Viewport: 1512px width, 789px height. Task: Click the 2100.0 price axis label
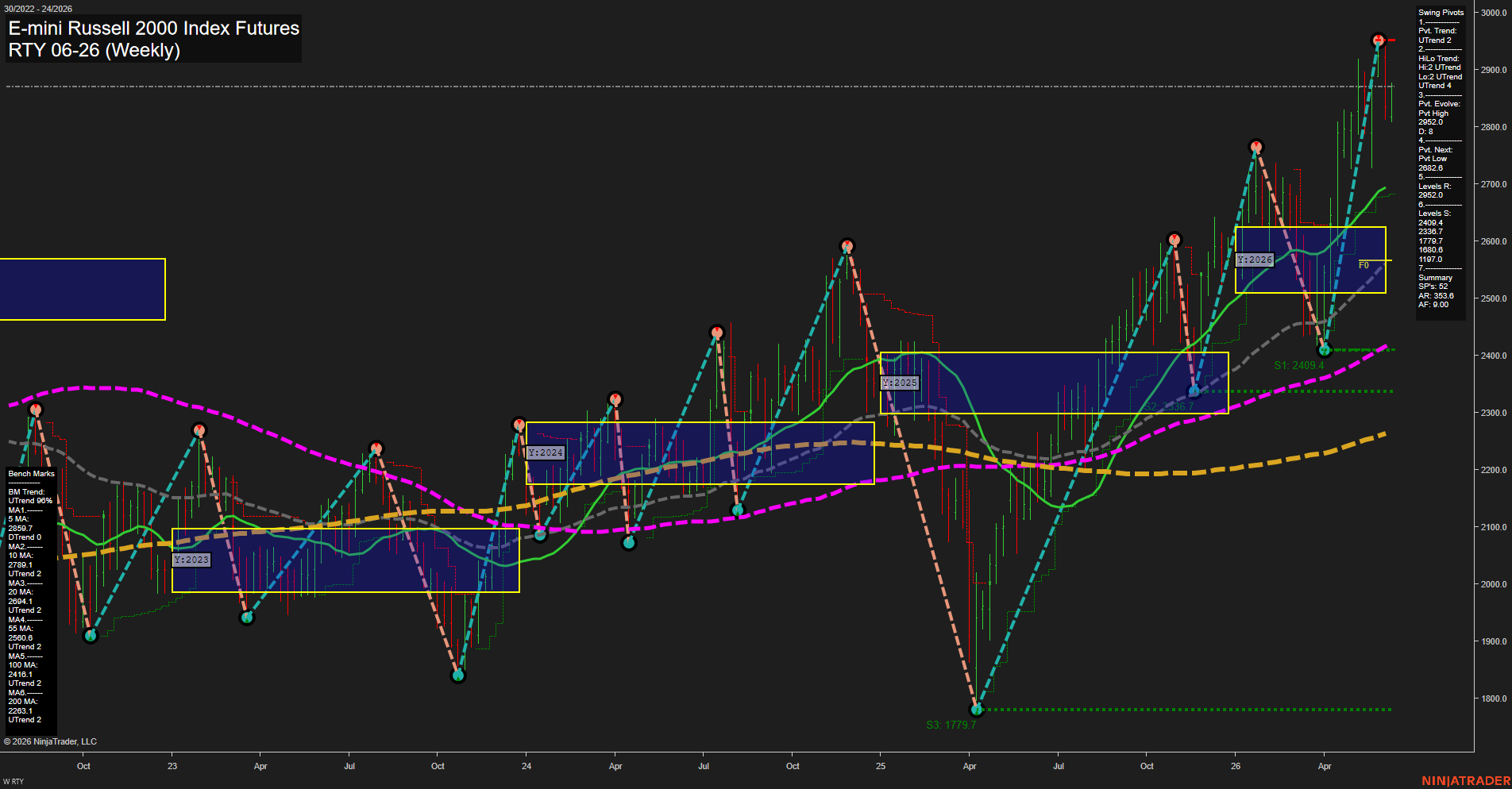click(x=1494, y=527)
